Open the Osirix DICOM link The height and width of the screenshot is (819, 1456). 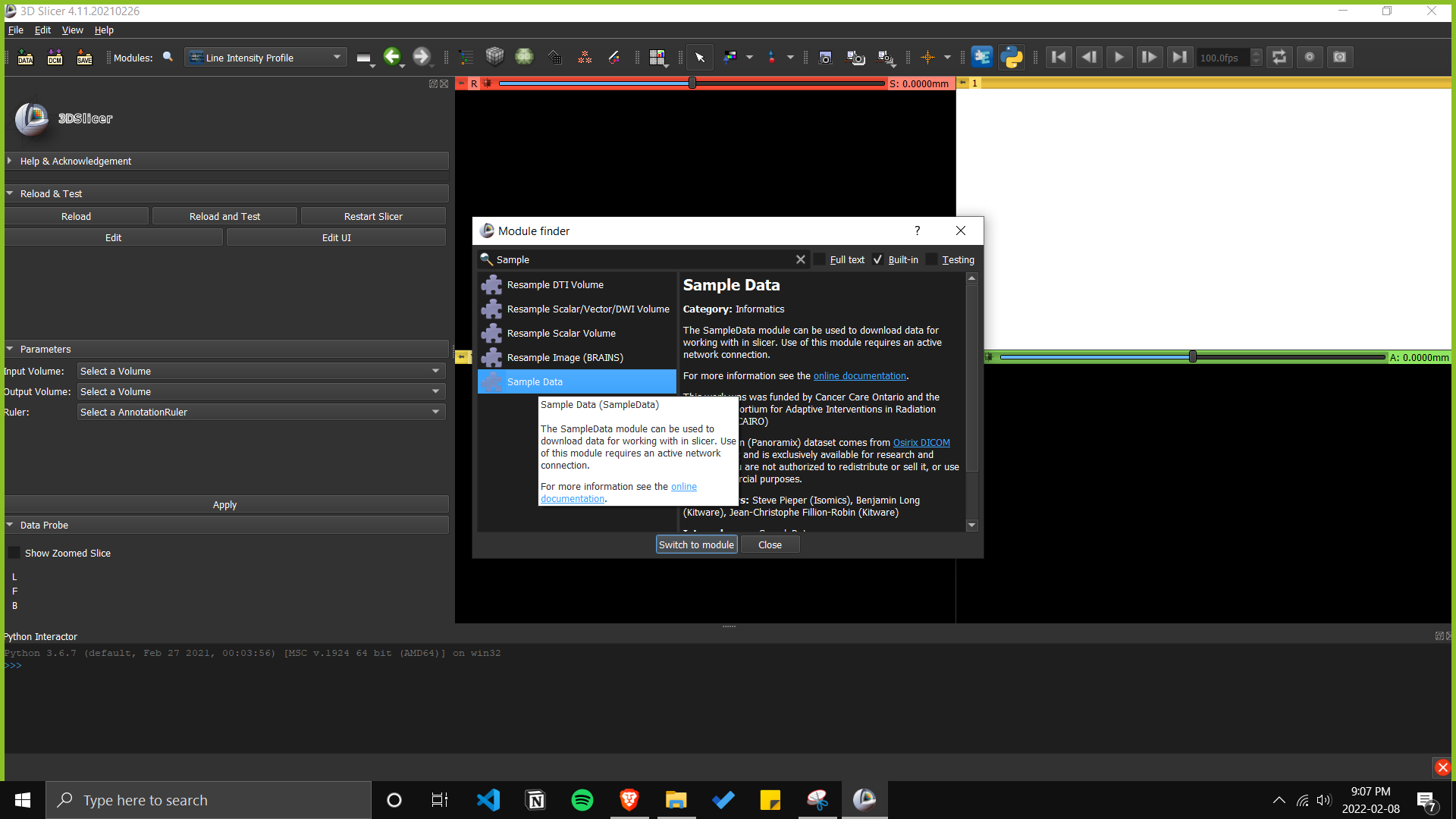point(921,442)
